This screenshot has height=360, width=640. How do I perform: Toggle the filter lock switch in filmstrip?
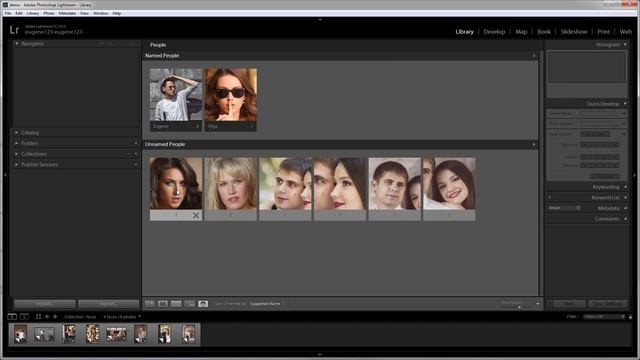[x=630, y=317]
